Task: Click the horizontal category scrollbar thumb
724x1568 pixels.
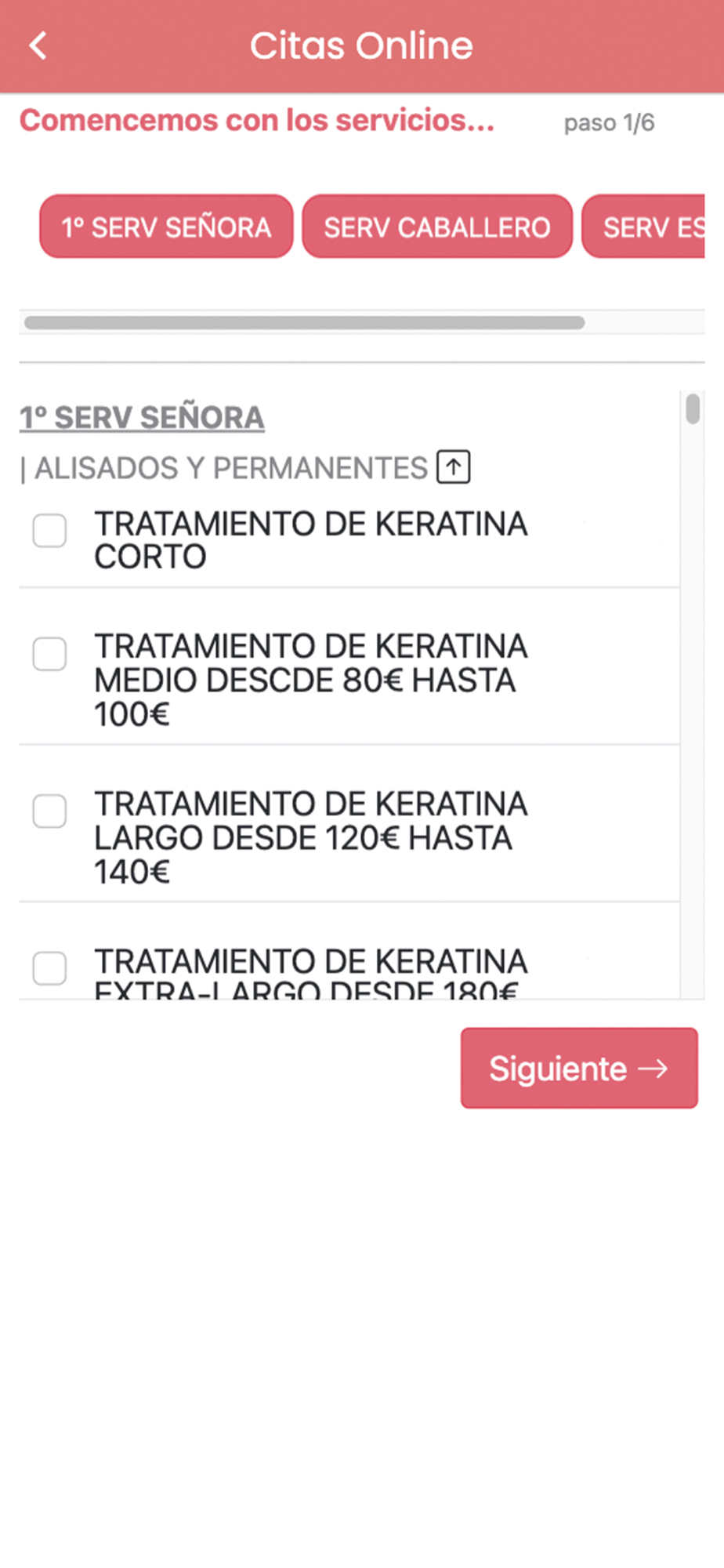Action: click(305, 322)
